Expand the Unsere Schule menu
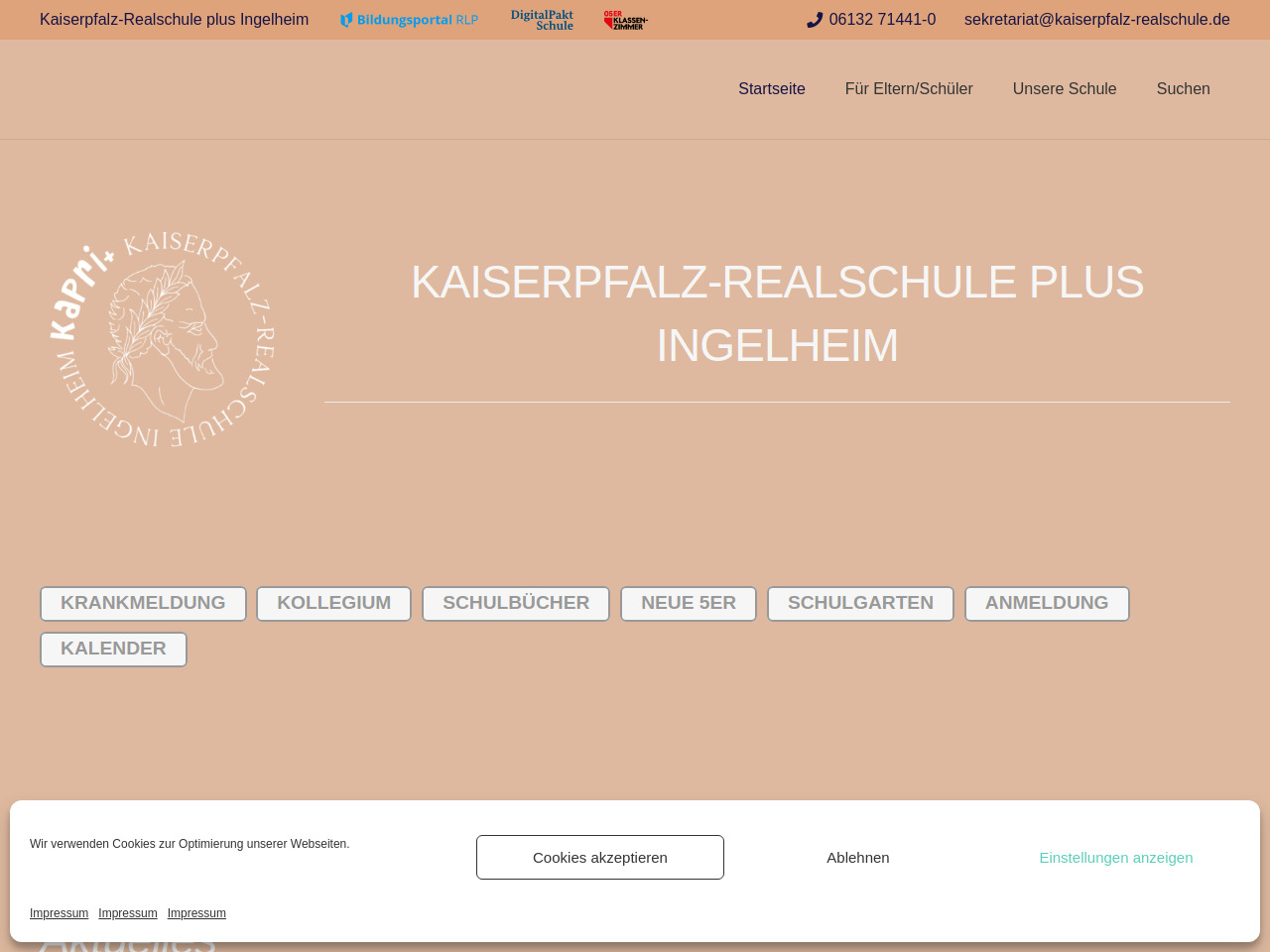 pos(1064,89)
